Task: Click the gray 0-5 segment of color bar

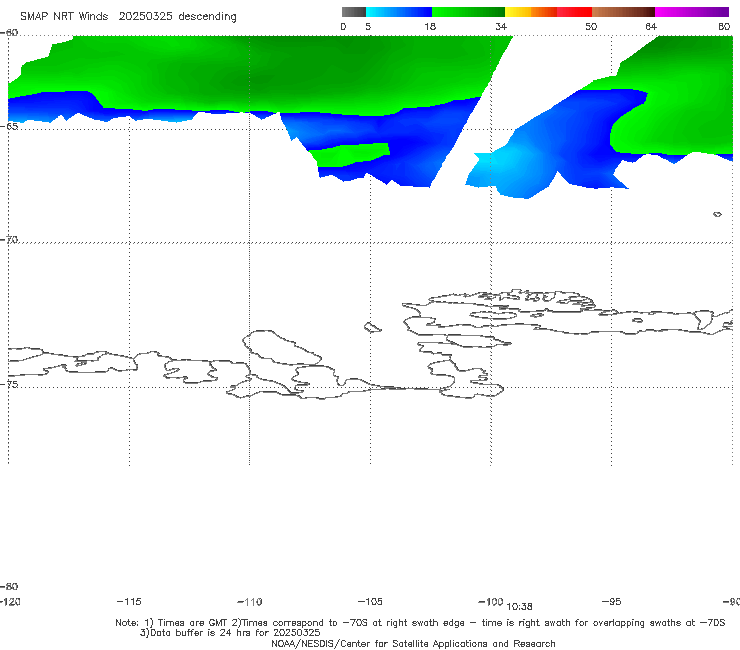Action: pyautogui.click(x=354, y=12)
